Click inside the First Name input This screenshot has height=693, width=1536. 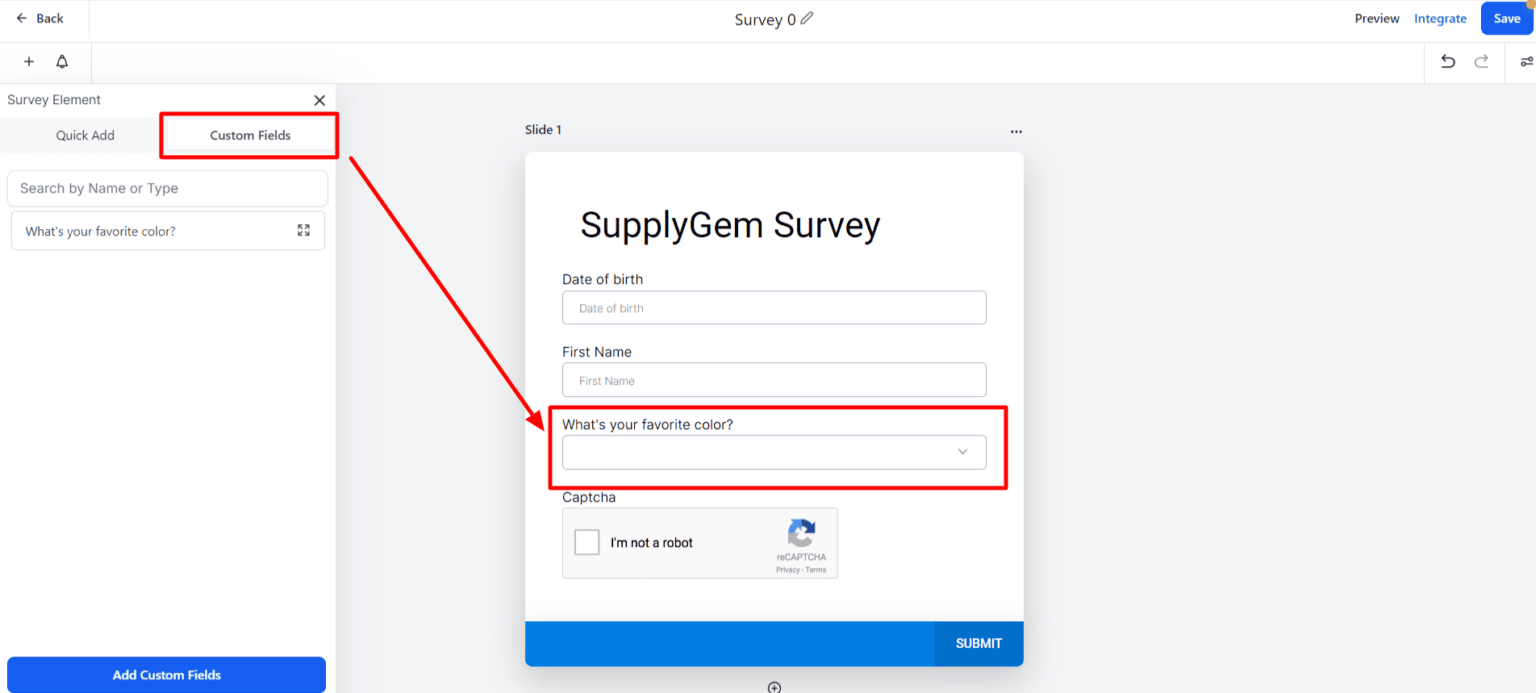[x=774, y=380]
